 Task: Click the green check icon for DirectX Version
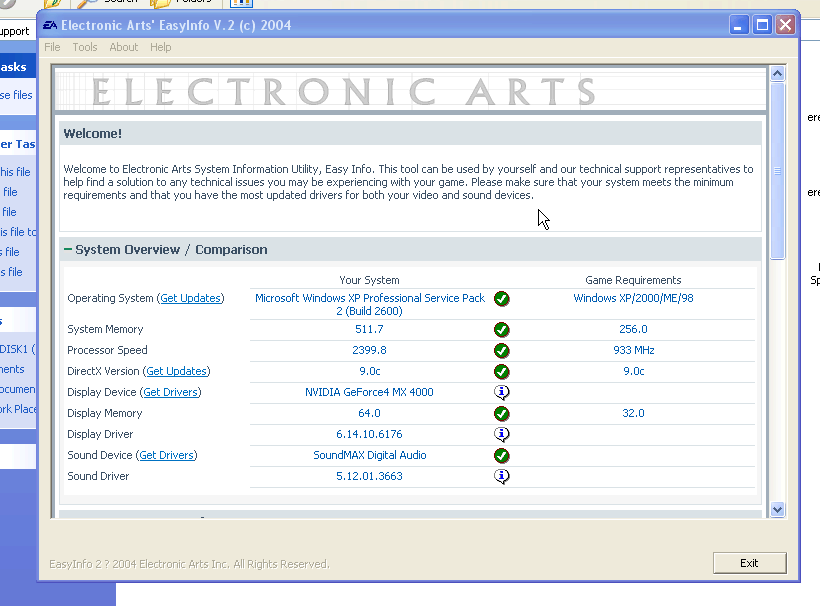502,371
